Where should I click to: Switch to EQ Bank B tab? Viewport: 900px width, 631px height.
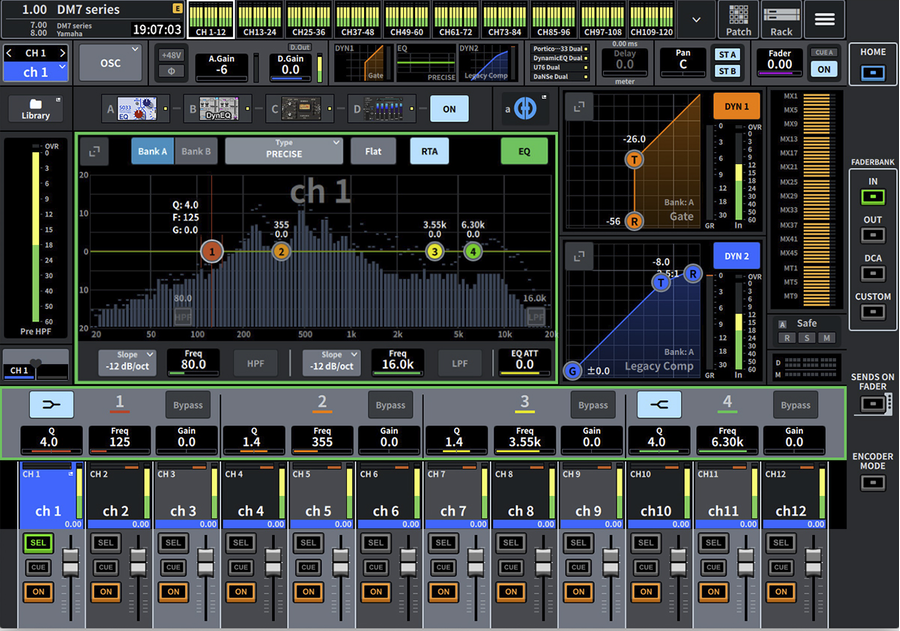click(195, 151)
